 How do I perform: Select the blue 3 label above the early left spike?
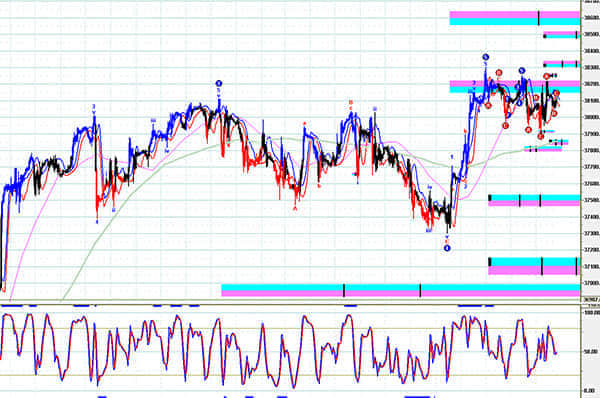coord(94,106)
